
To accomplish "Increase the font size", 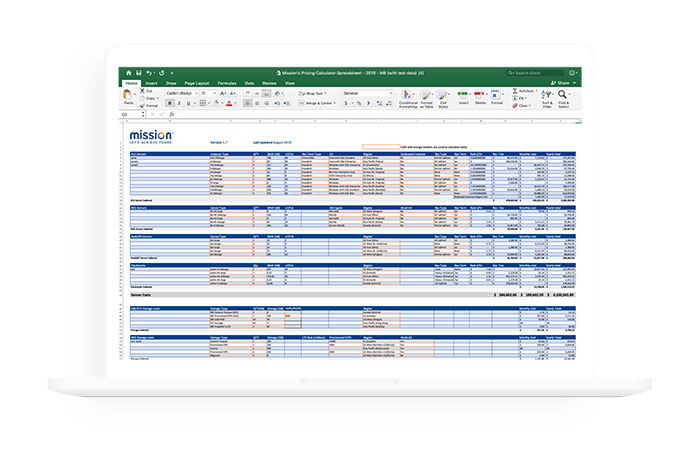I will [223, 93].
